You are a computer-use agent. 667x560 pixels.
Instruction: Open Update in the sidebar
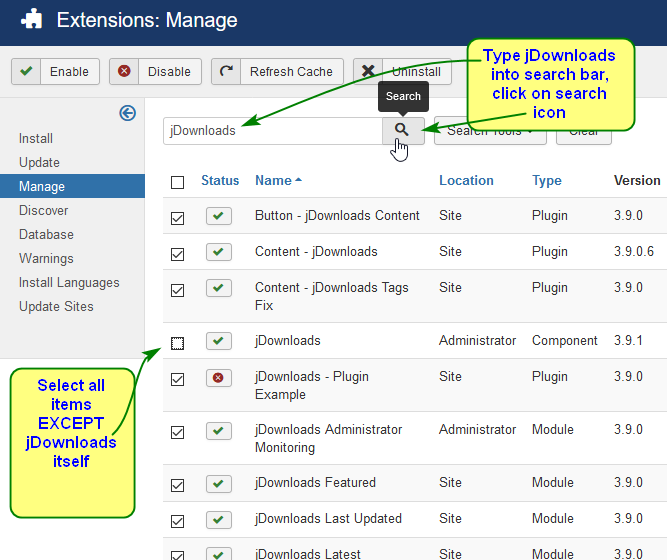(x=39, y=163)
